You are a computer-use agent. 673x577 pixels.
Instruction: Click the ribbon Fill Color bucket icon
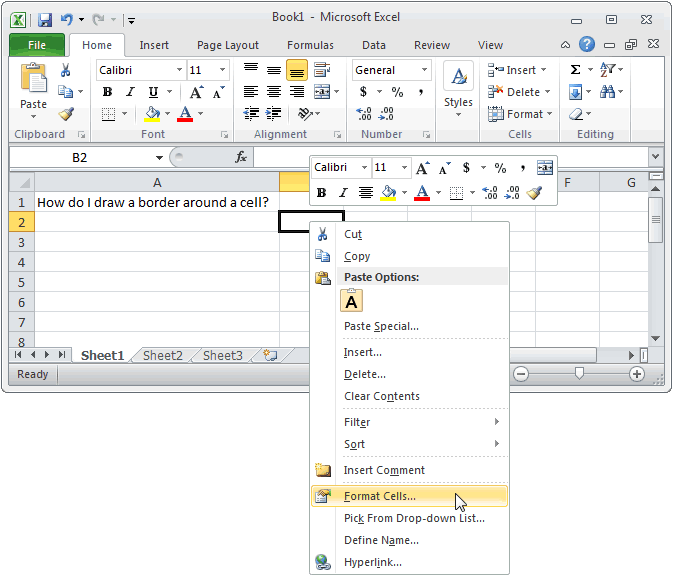point(152,114)
